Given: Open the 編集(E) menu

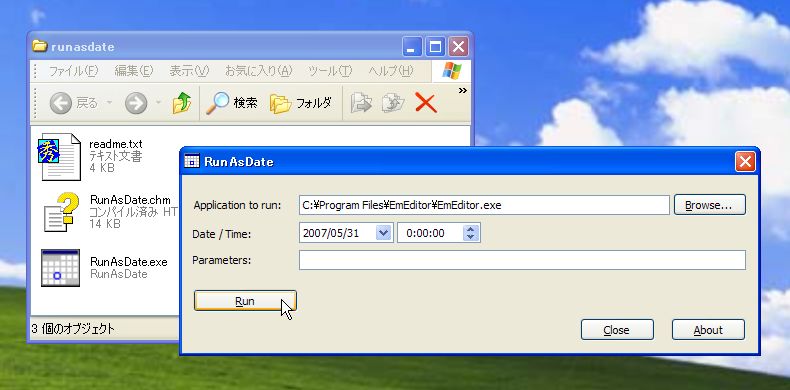Looking at the screenshot, I should tap(134, 71).
